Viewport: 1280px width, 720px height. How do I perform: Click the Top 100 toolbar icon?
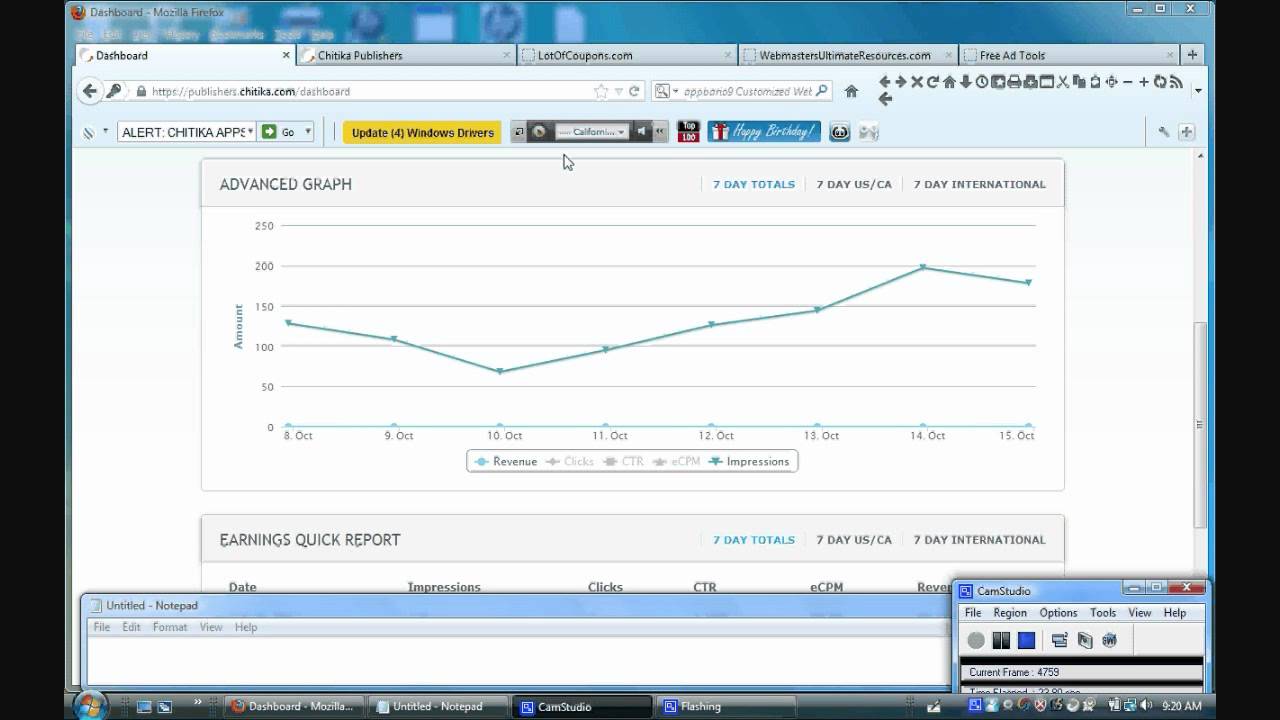688,132
